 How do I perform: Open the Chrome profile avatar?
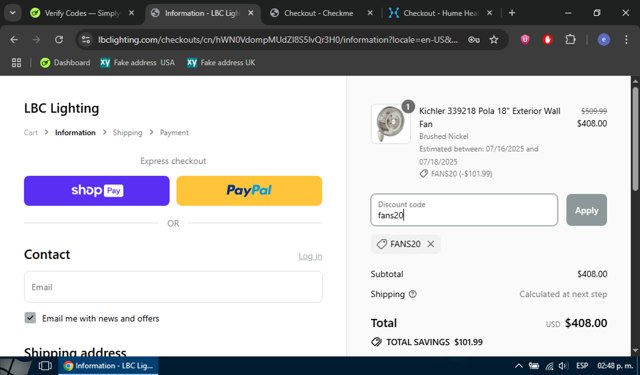click(x=604, y=40)
